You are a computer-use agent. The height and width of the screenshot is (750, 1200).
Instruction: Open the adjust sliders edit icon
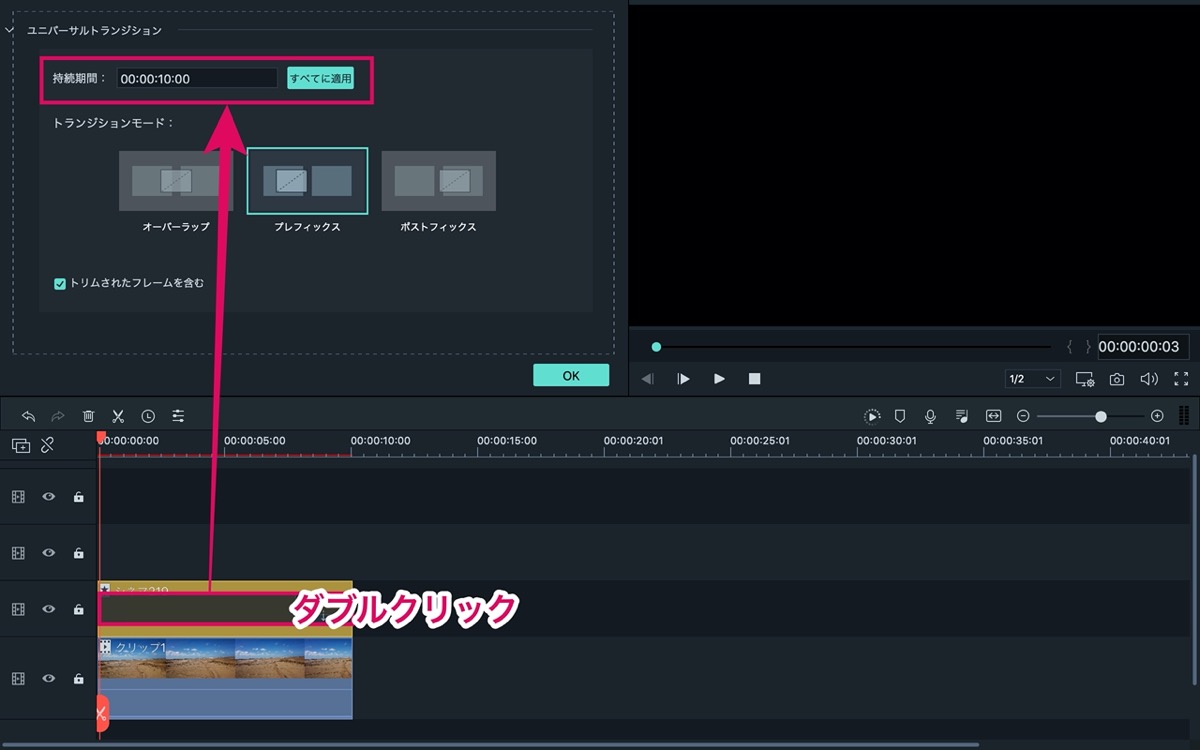pyautogui.click(x=178, y=416)
